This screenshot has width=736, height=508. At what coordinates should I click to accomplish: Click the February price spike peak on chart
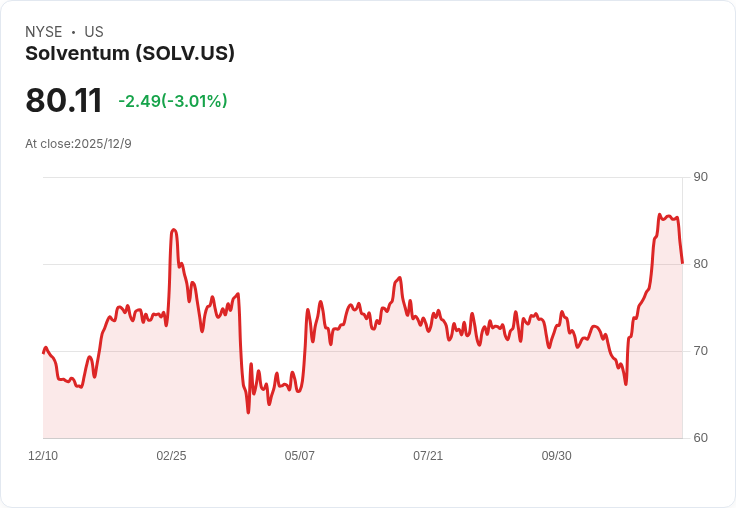point(174,230)
